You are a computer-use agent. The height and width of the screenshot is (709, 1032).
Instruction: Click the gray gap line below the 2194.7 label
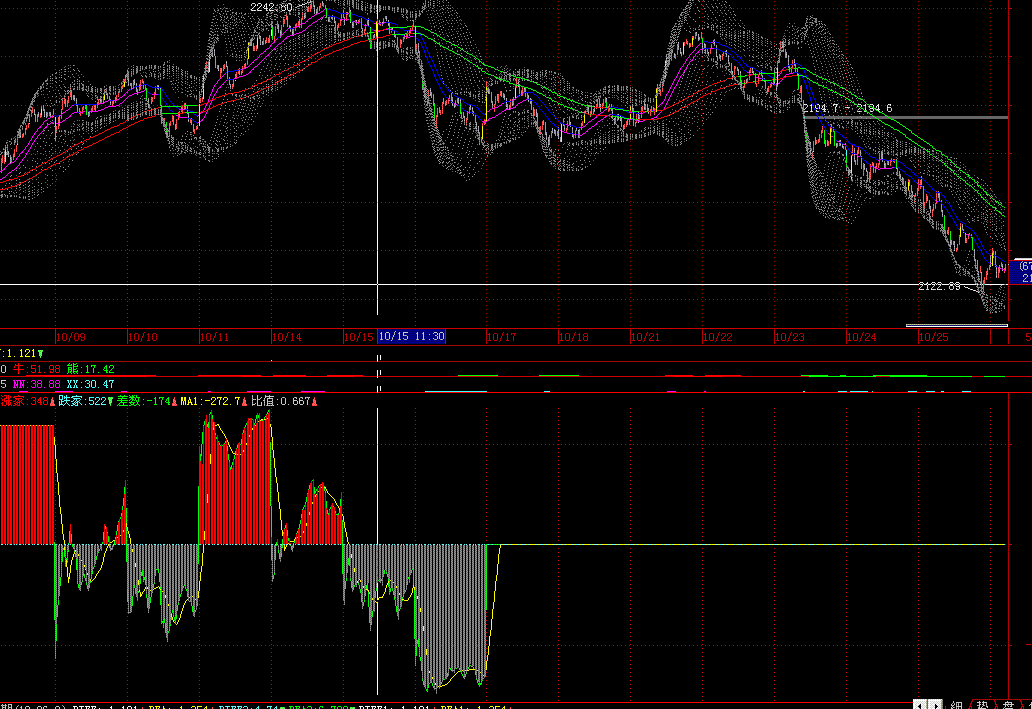(x=906, y=117)
